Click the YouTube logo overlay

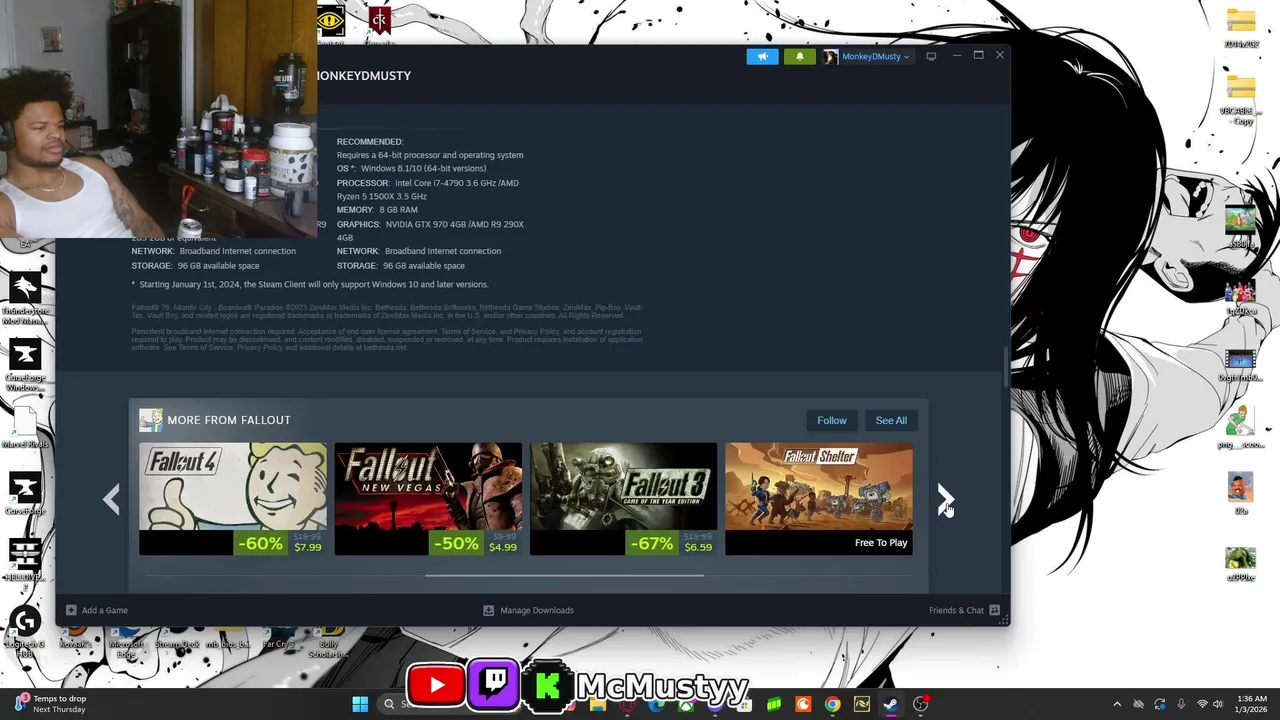pyautogui.click(x=436, y=685)
